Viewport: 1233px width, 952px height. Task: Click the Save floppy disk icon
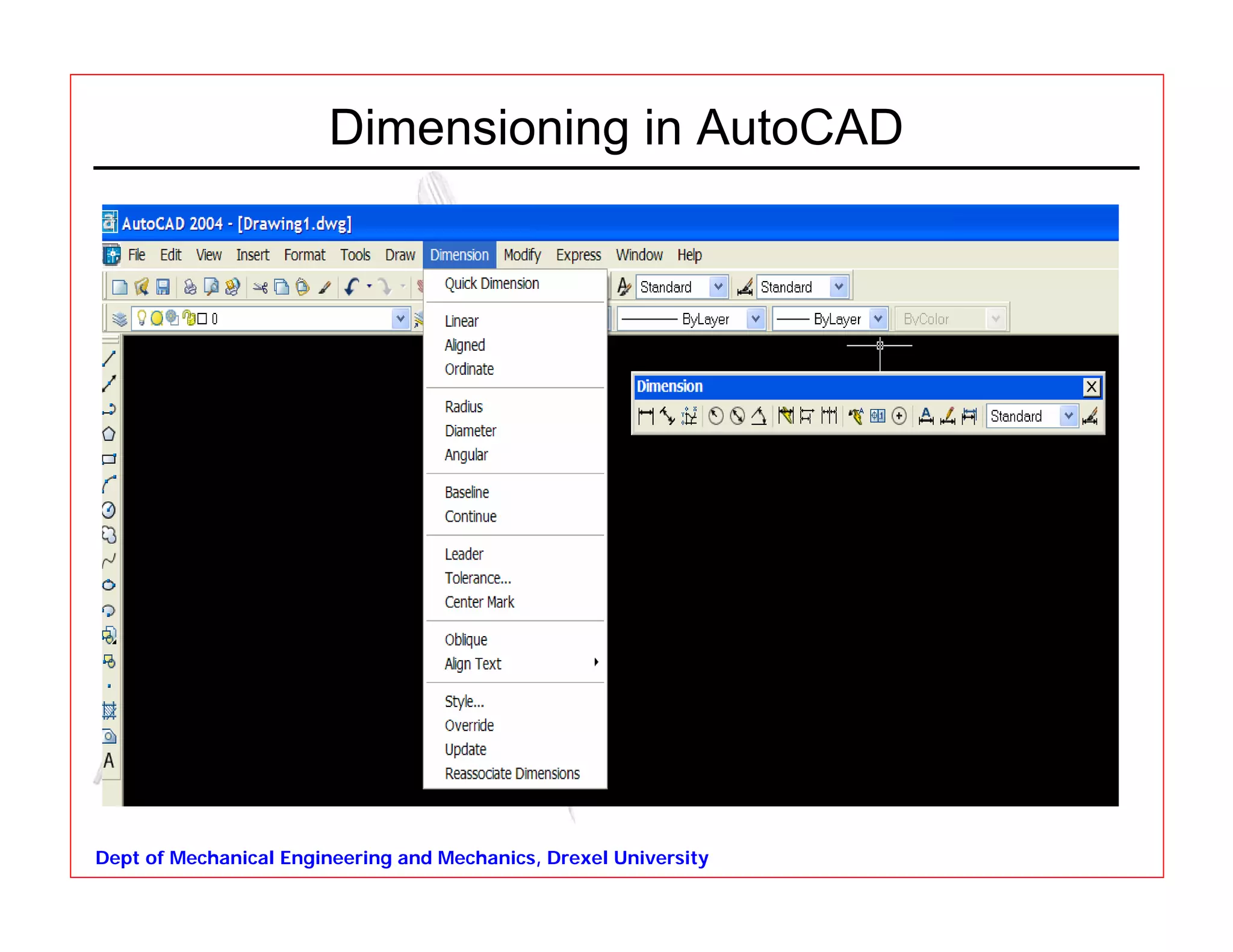(163, 287)
